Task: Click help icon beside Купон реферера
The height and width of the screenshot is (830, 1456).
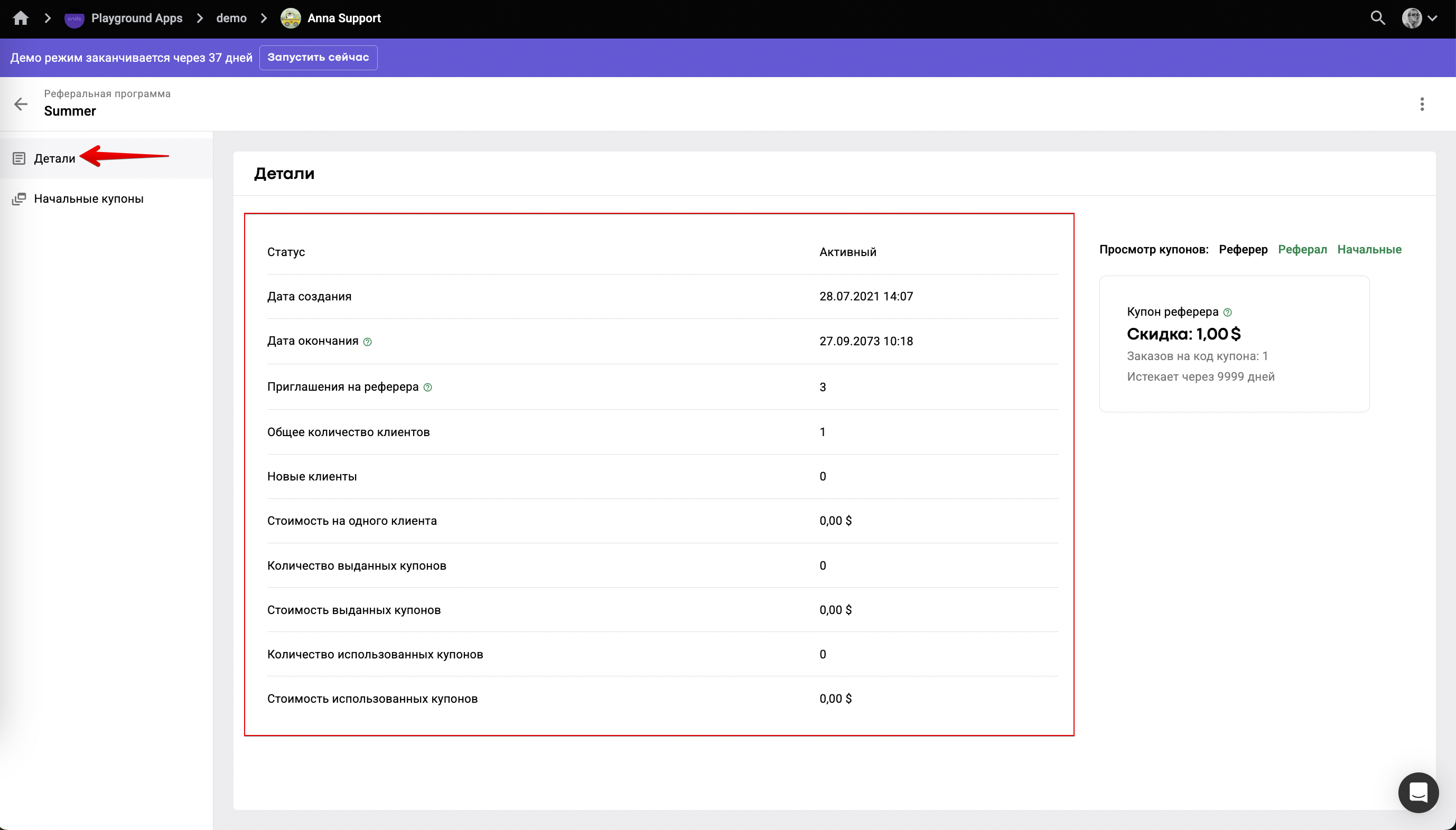Action: [1227, 313]
